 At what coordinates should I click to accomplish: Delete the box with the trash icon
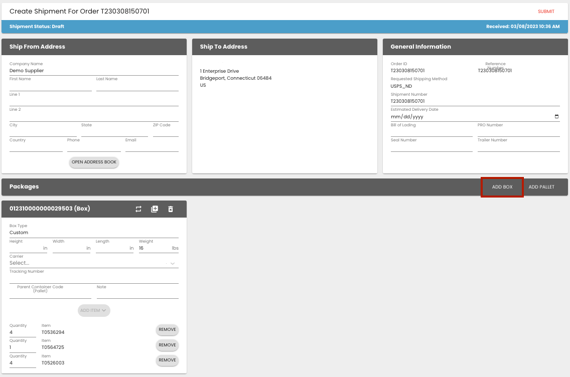170,209
